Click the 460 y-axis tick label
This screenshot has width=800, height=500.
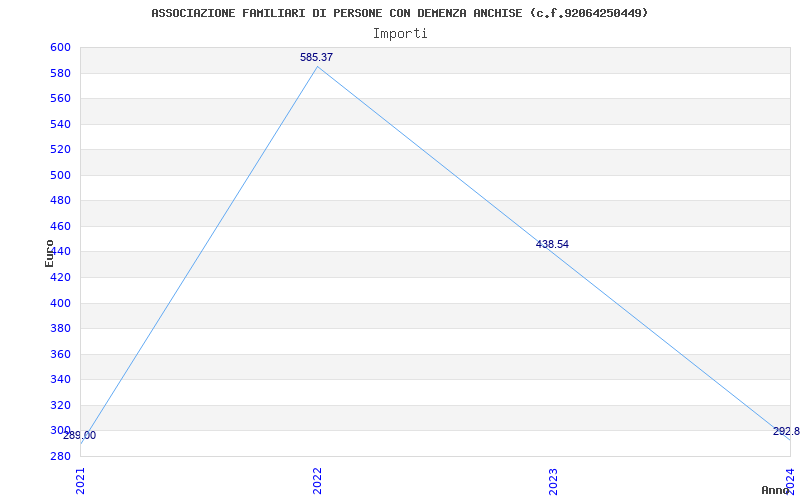click(x=60, y=227)
